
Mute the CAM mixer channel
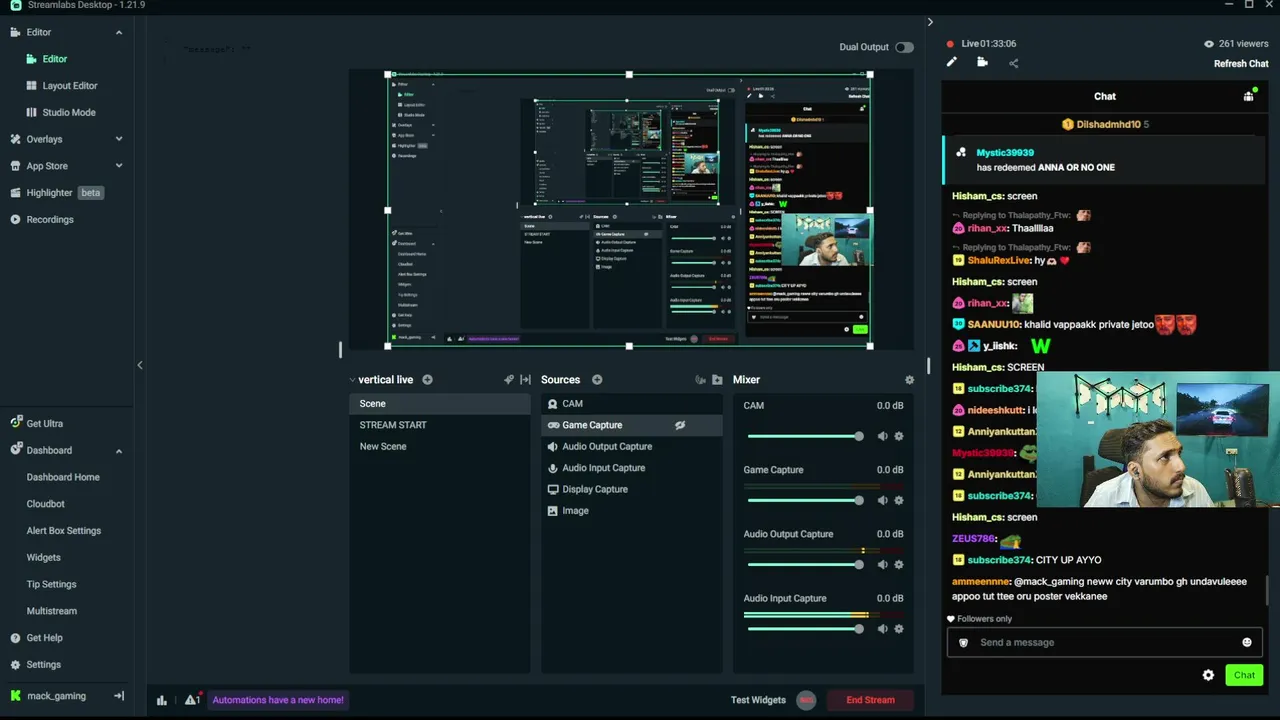coord(882,436)
